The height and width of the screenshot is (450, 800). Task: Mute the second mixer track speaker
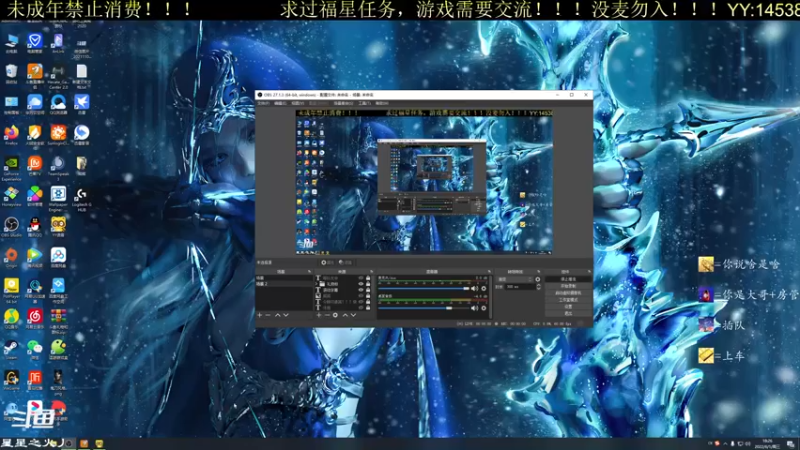(474, 308)
